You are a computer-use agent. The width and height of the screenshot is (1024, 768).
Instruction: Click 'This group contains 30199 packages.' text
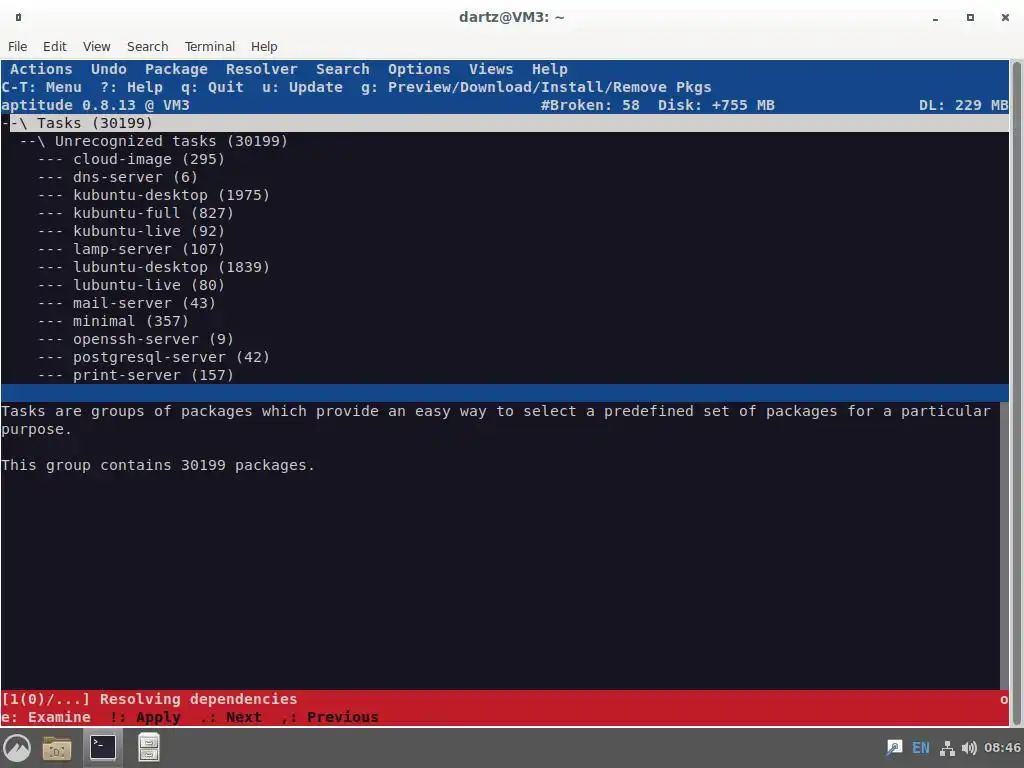point(158,465)
